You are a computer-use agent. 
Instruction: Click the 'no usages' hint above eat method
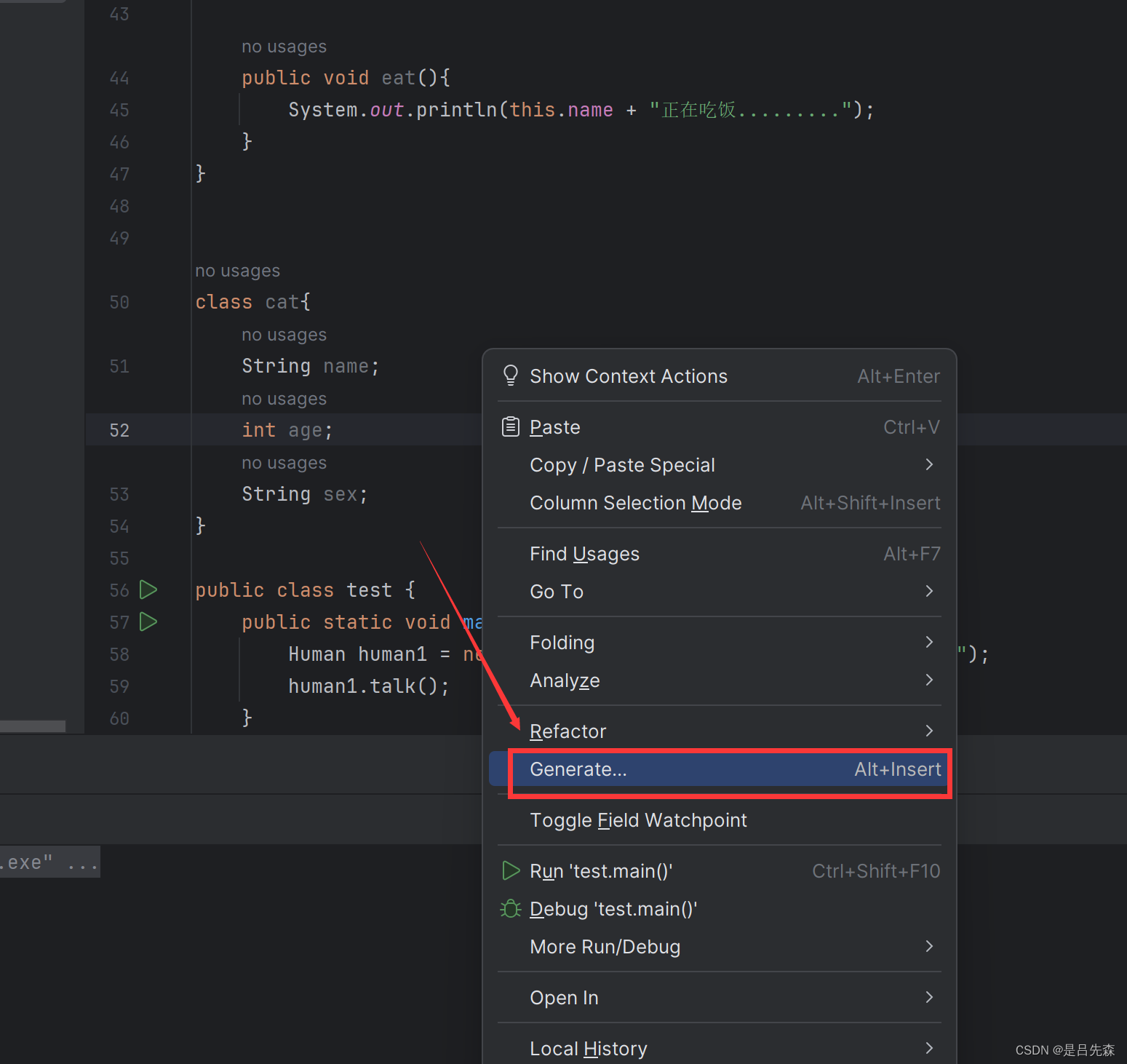(284, 47)
